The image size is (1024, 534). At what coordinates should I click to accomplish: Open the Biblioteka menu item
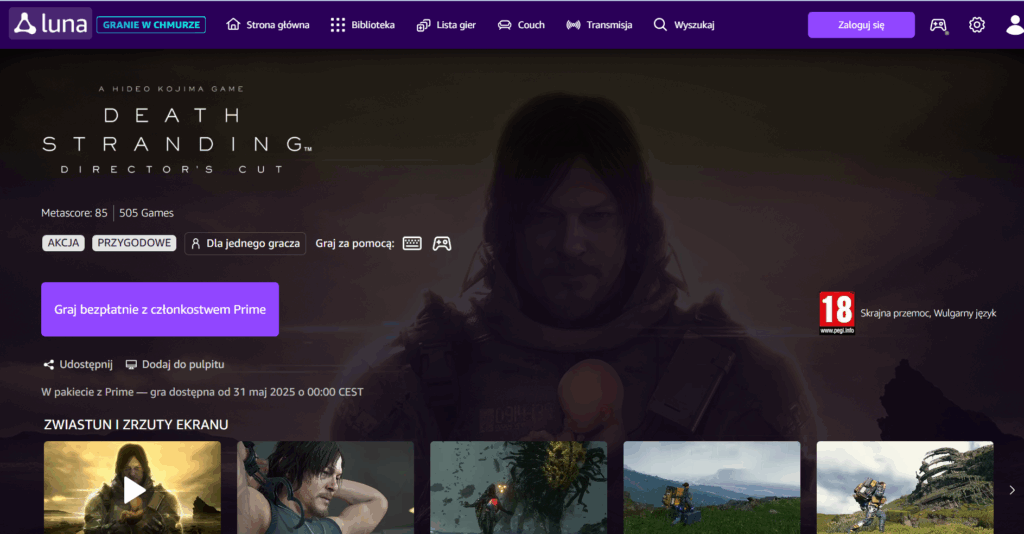click(x=362, y=25)
